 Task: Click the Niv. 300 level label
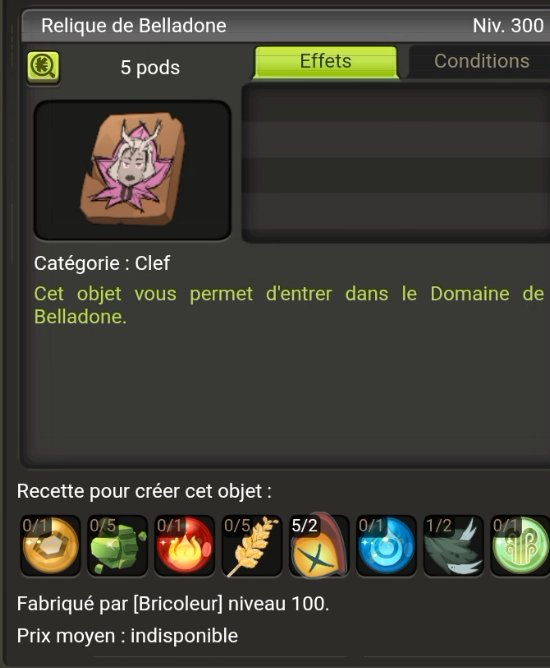tap(508, 26)
